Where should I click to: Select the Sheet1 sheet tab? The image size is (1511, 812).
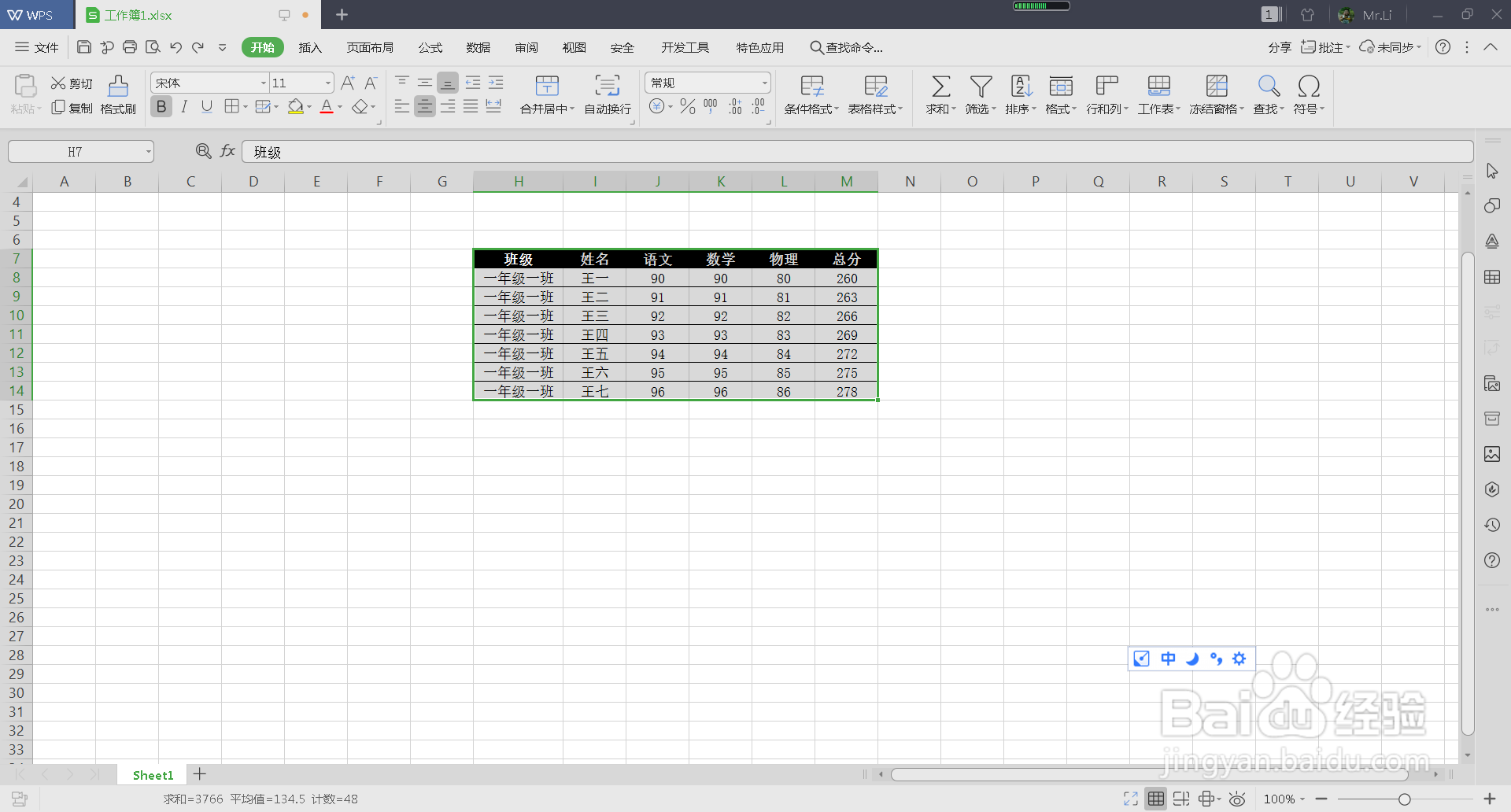pos(153,775)
